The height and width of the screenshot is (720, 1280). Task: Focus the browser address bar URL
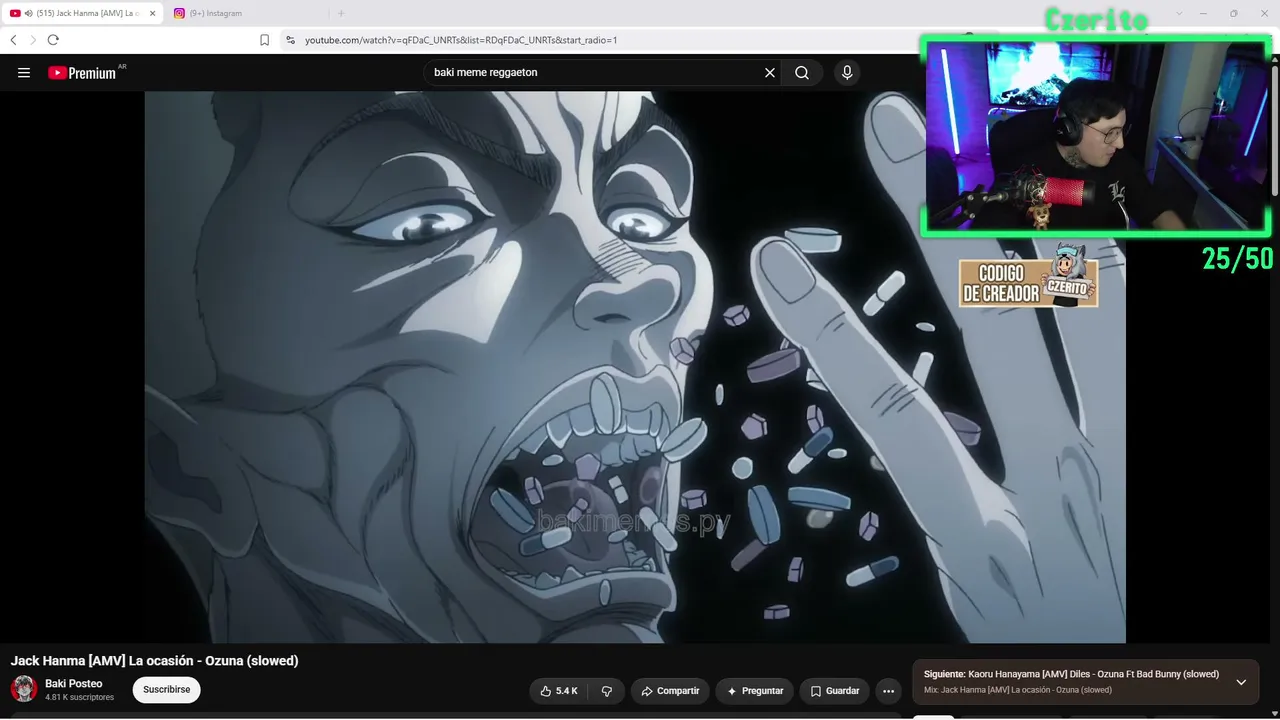pos(461,40)
